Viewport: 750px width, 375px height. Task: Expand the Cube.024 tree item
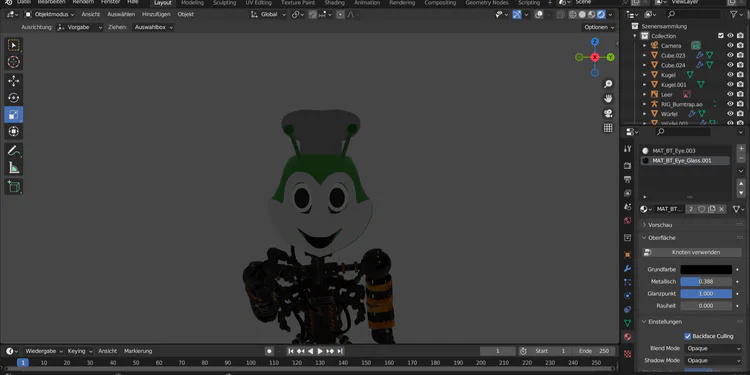click(x=644, y=65)
